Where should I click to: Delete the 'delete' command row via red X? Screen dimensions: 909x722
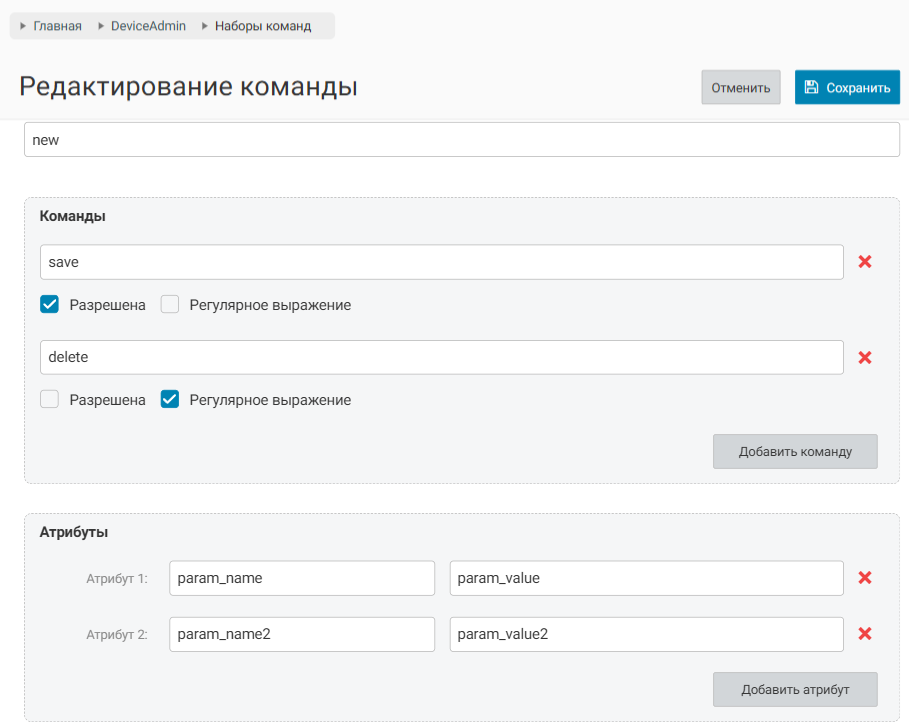[x=865, y=357]
